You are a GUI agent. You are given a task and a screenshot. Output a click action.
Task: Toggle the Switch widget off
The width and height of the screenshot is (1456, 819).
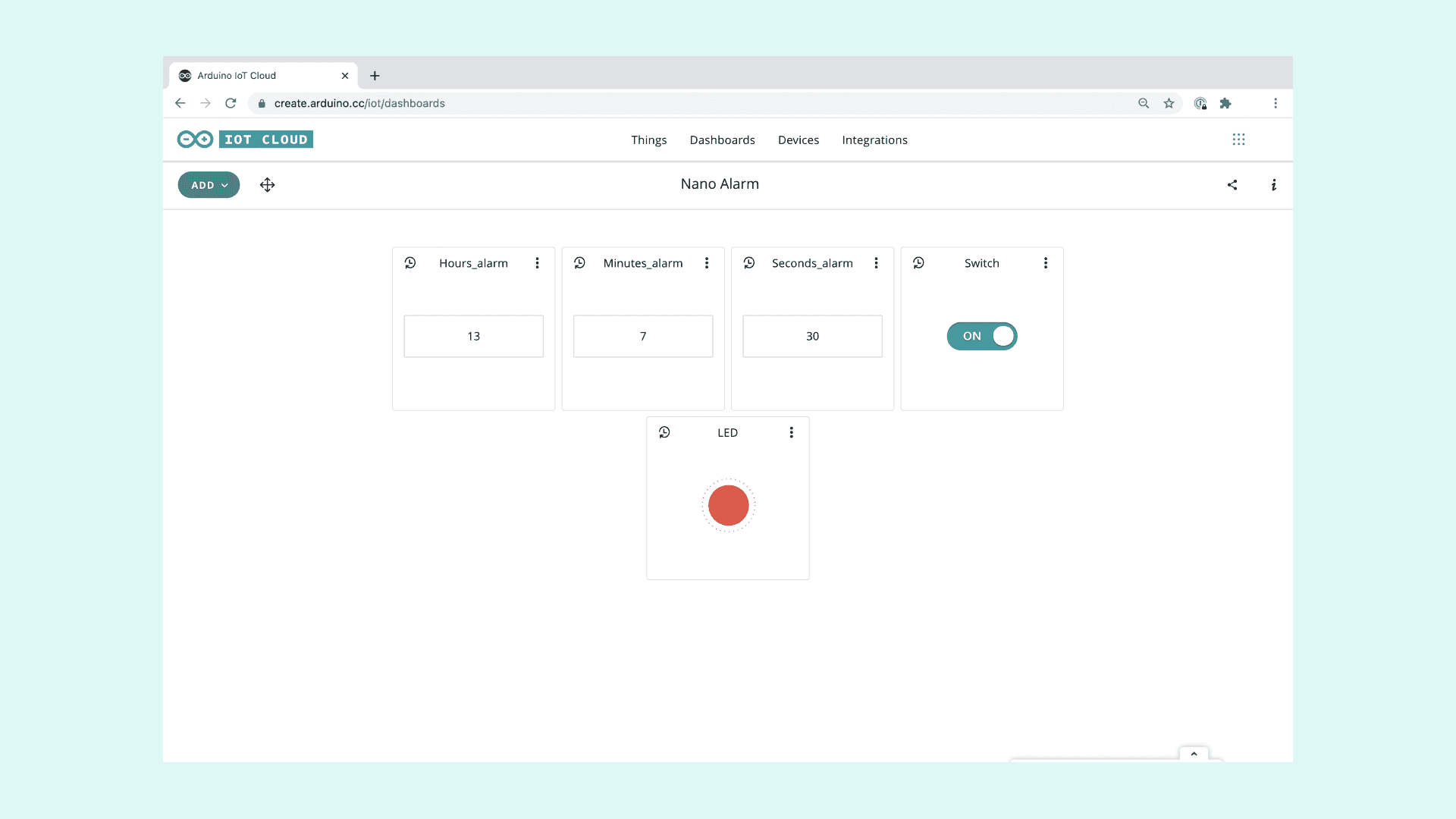(x=982, y=336)
